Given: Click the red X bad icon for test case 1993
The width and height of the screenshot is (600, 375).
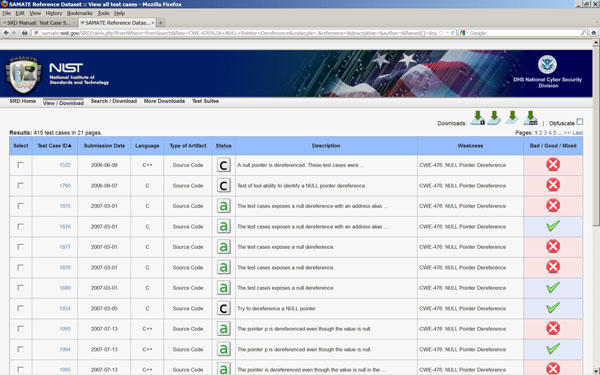Looking at the screenshot, I should (x=553, y=328).
